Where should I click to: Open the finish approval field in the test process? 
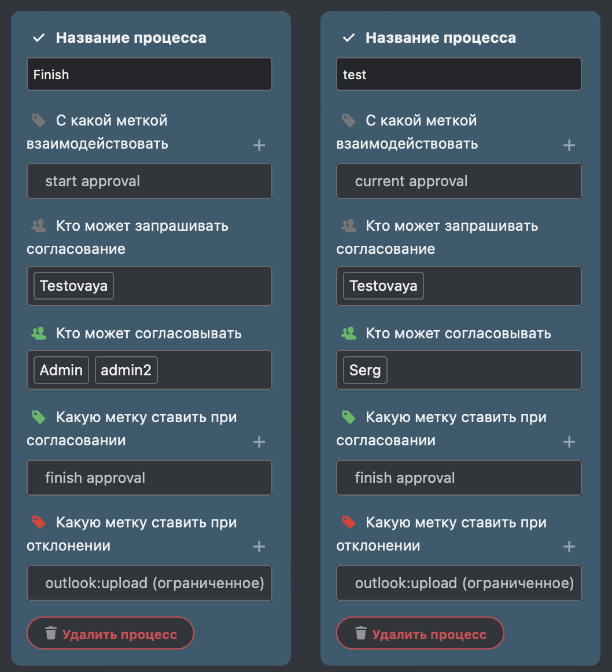[x=459, y=478]
